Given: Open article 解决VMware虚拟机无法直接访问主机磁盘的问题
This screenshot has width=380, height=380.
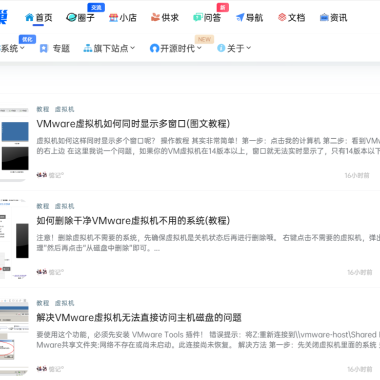Looking at the screenshot, I should [x=139, y=318].
